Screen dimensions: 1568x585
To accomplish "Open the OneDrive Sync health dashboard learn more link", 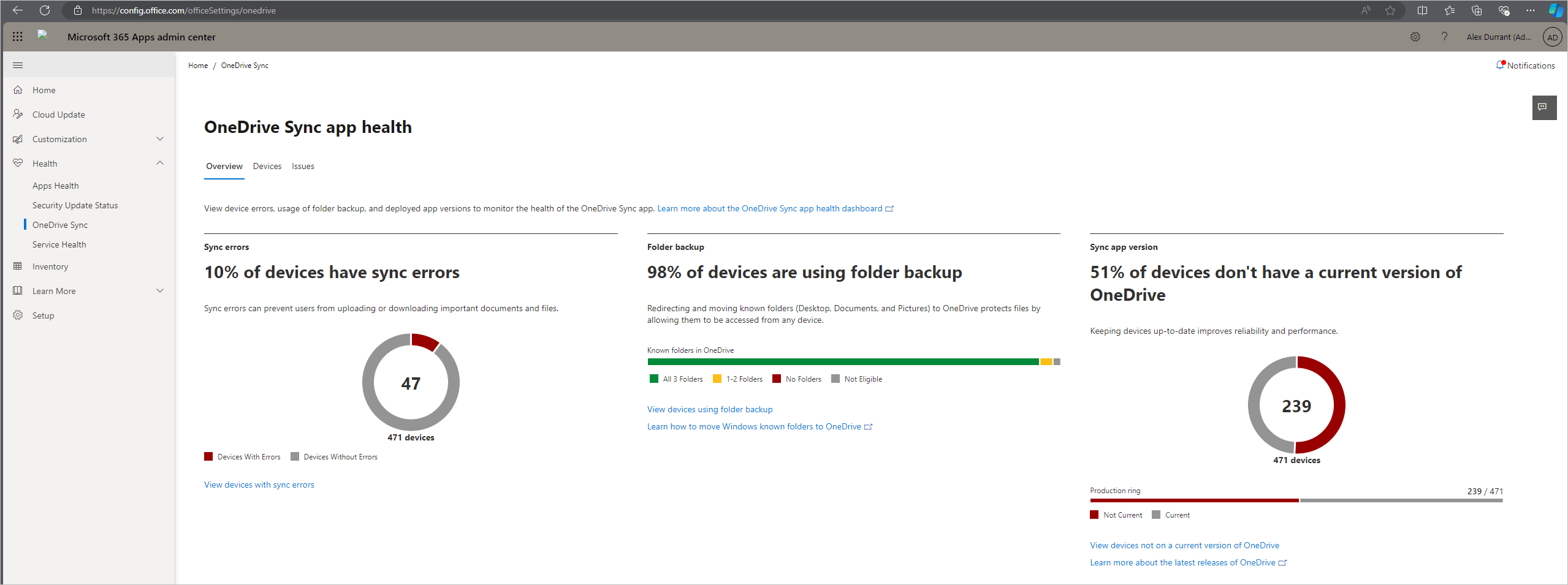I will pyautogui.click(x=775, y=208).
